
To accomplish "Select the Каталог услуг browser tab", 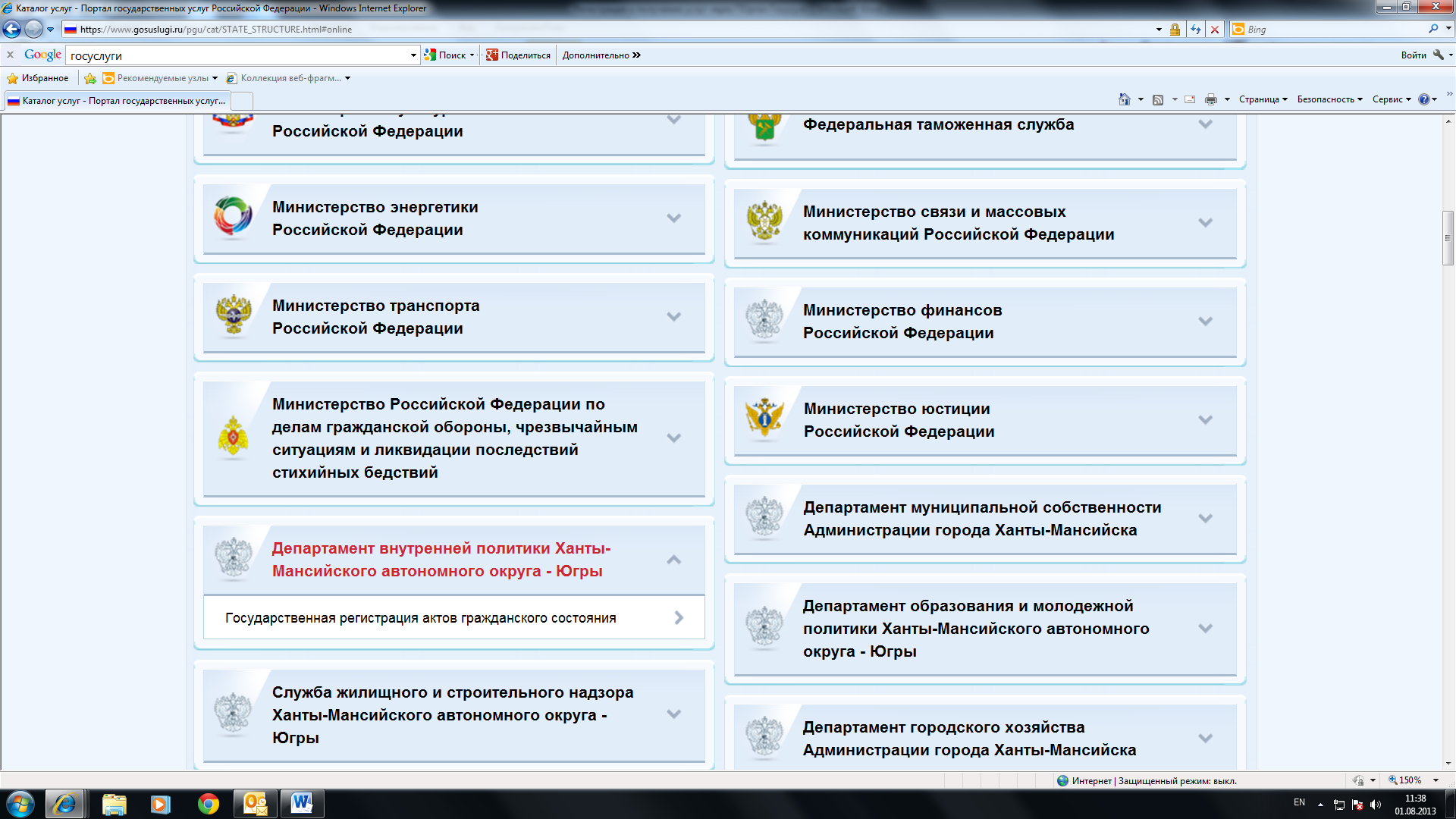I will coord(117,101).
